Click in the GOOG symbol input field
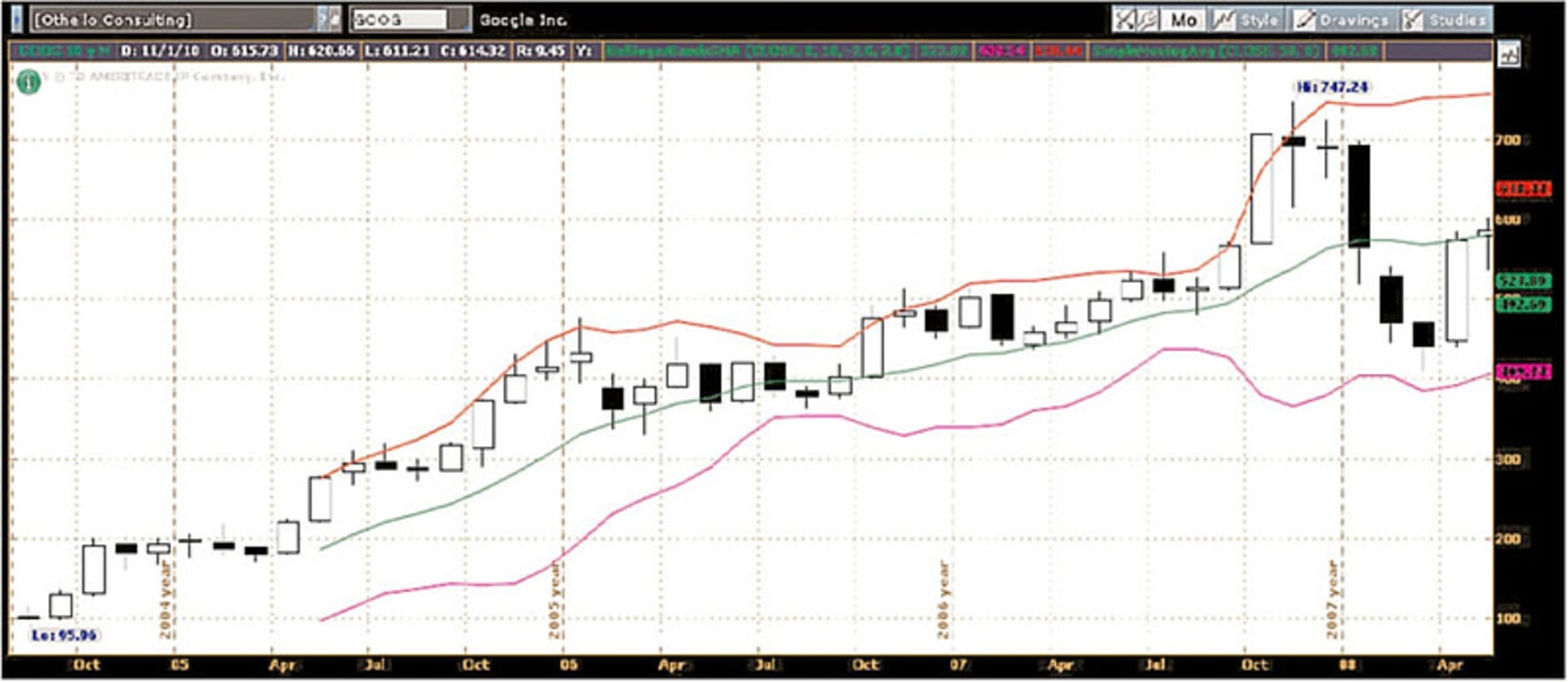Image resolution: width=1568 pixels, height=682 pixels. point(400,20)
